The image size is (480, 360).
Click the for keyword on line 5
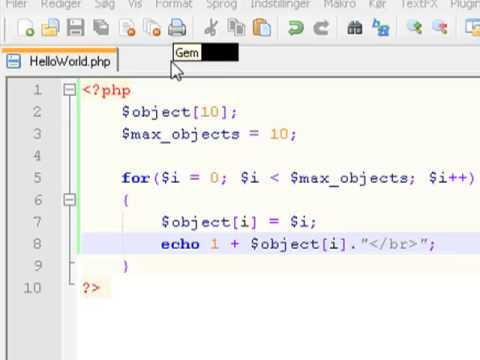(x=135, y=178)
